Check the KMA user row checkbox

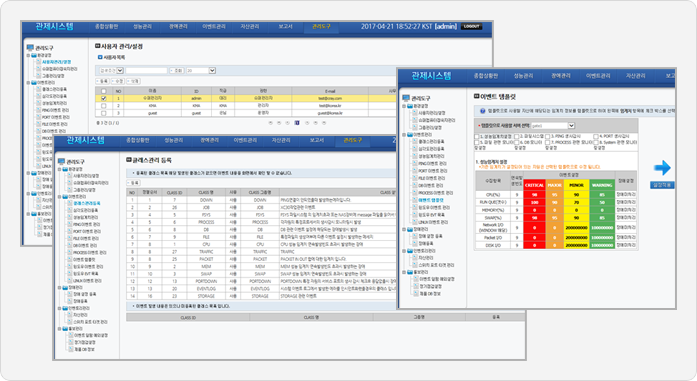pyautogui.click(x=104, y=106)
